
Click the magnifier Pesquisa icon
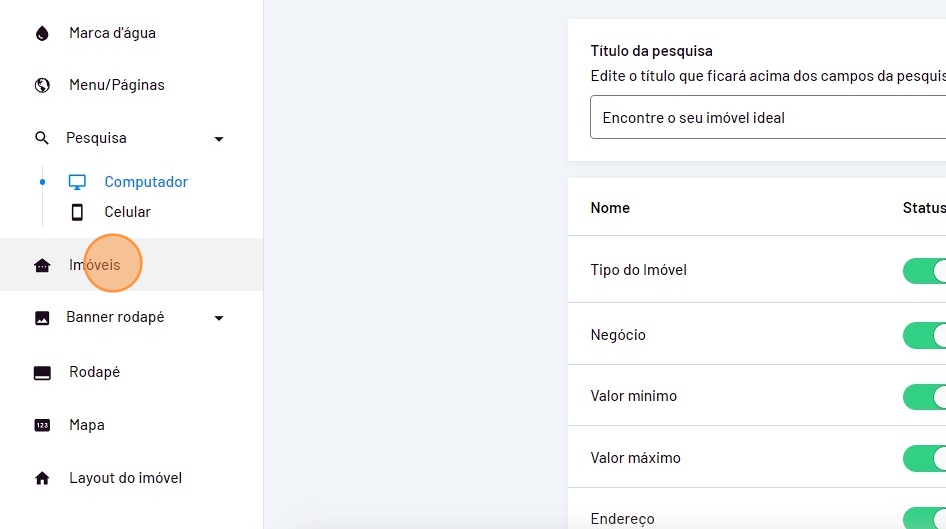click(x=42, y=138)
